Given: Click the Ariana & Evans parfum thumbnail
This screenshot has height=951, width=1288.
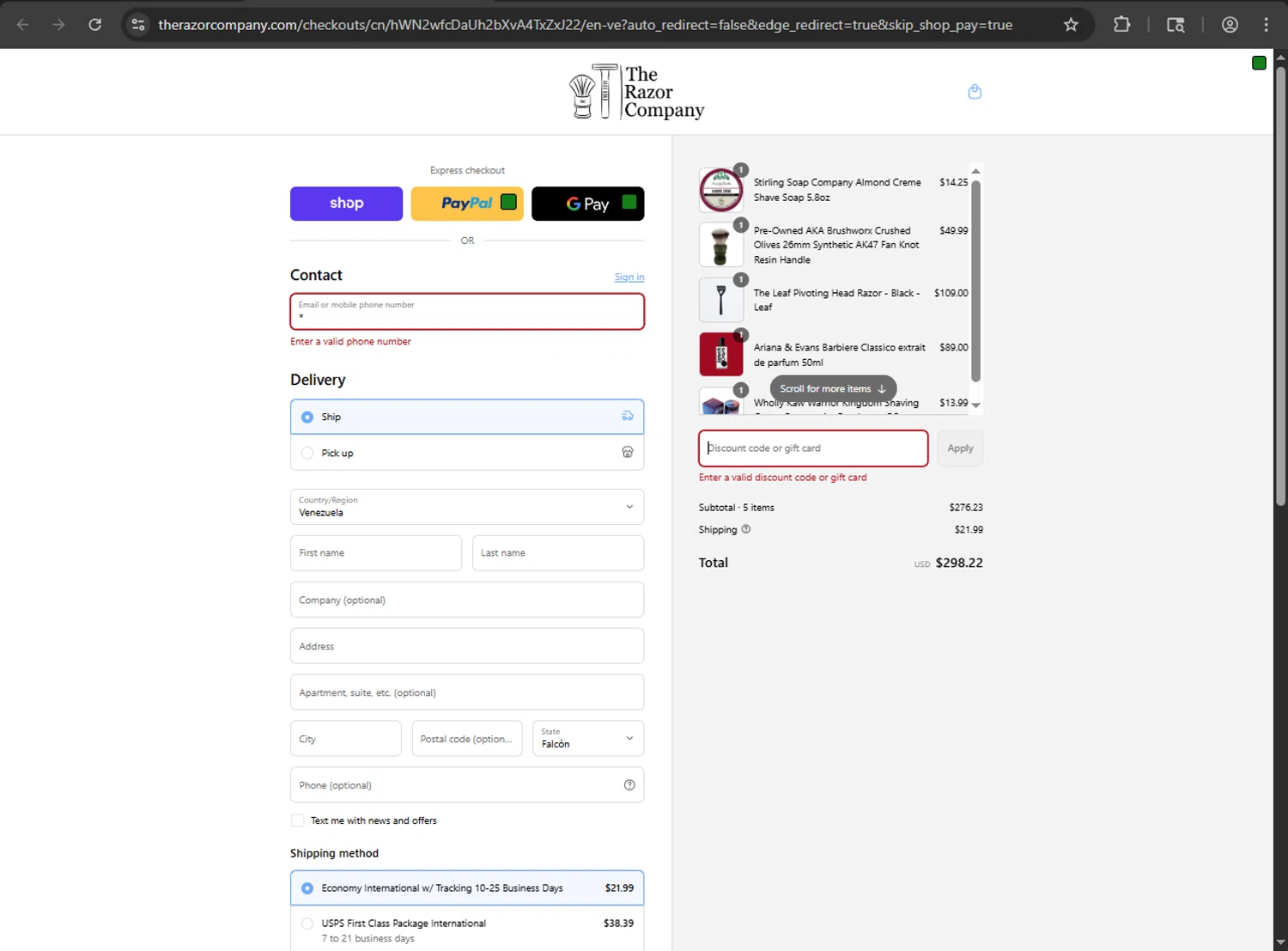Looking at the screenshot, I should [721, 354].
